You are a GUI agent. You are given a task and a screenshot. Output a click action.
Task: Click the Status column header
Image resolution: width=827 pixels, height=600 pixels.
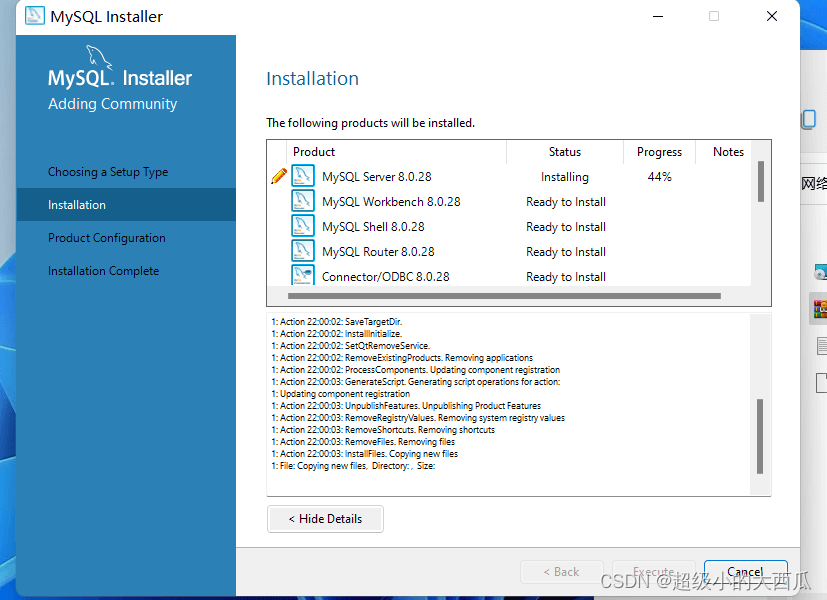(x=565, y=152)
